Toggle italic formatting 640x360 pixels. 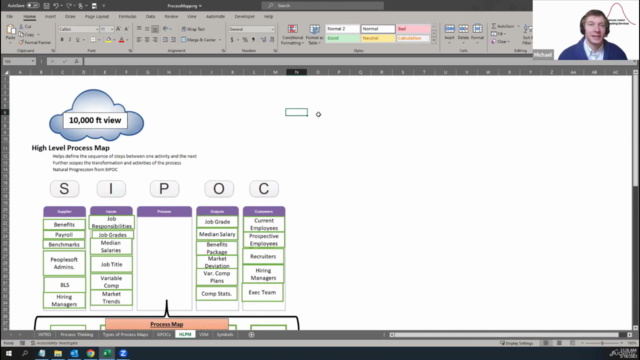pyautogui.click(x=70, y=40)
